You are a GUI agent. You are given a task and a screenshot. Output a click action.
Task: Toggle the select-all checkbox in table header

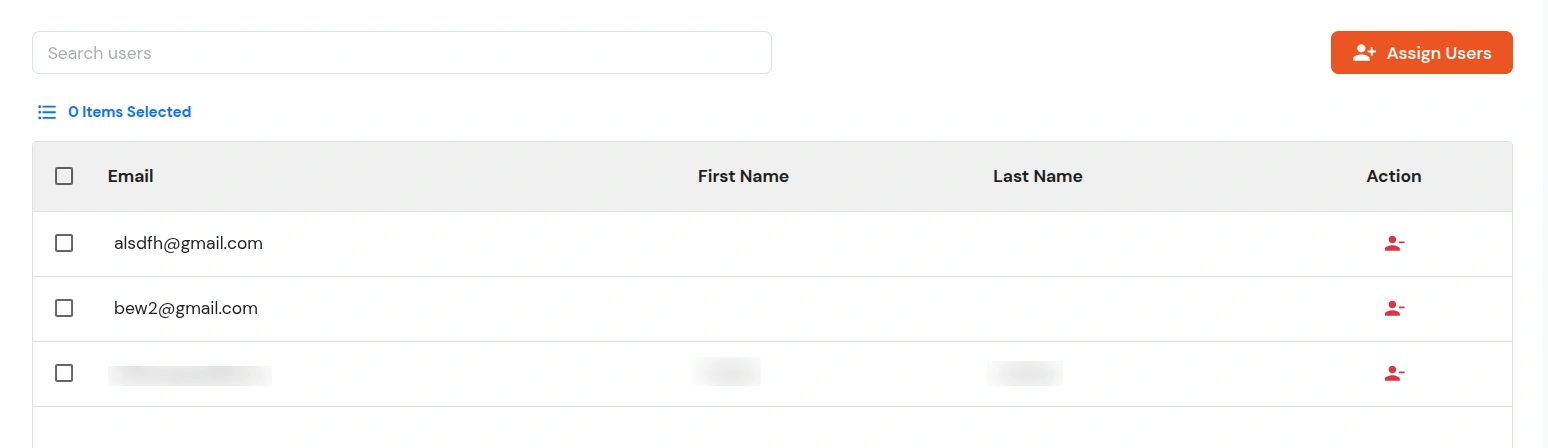click(64, 176)
